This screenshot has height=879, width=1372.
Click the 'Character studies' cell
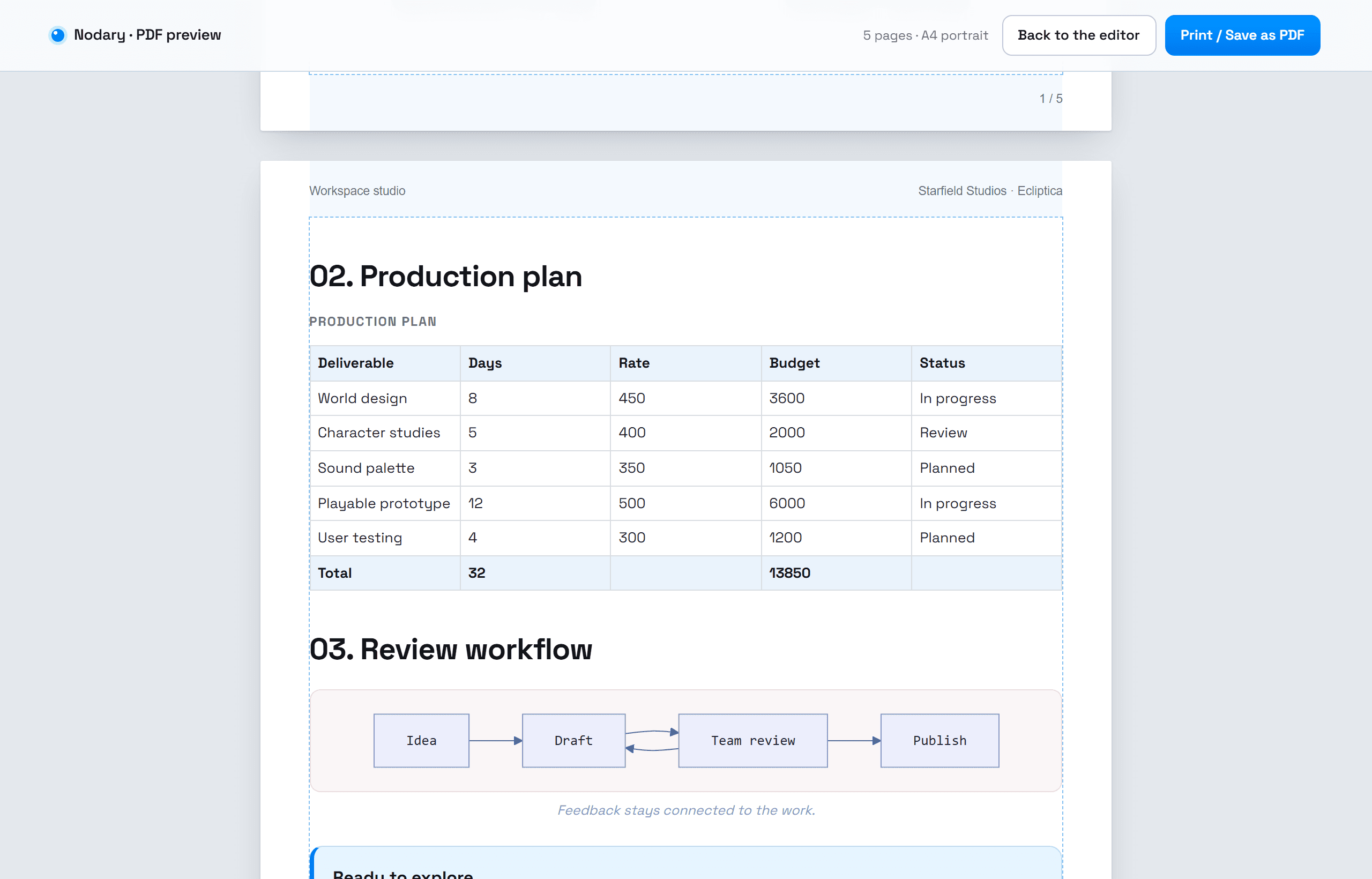pyautogui.click(x=385, y=433)
